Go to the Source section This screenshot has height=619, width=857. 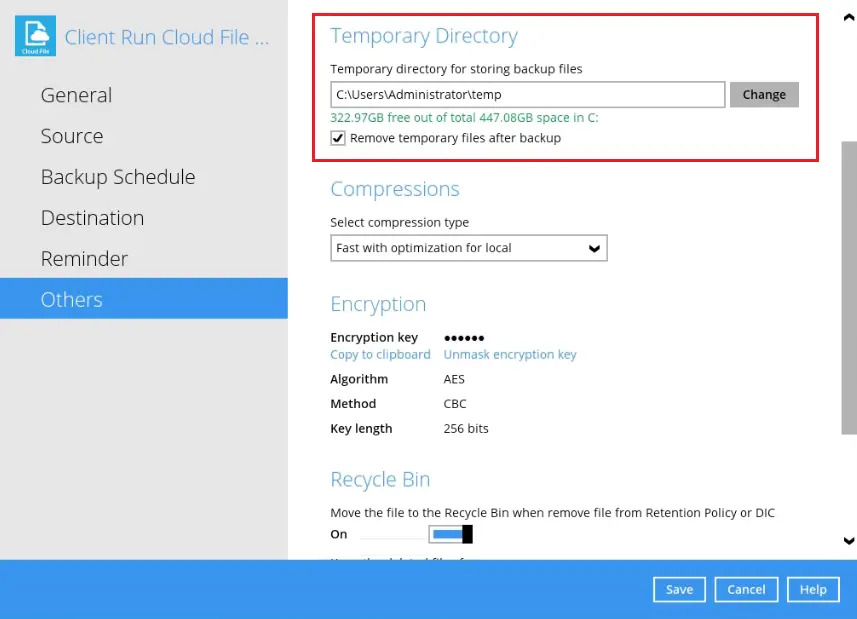click(x=71, y=136)
